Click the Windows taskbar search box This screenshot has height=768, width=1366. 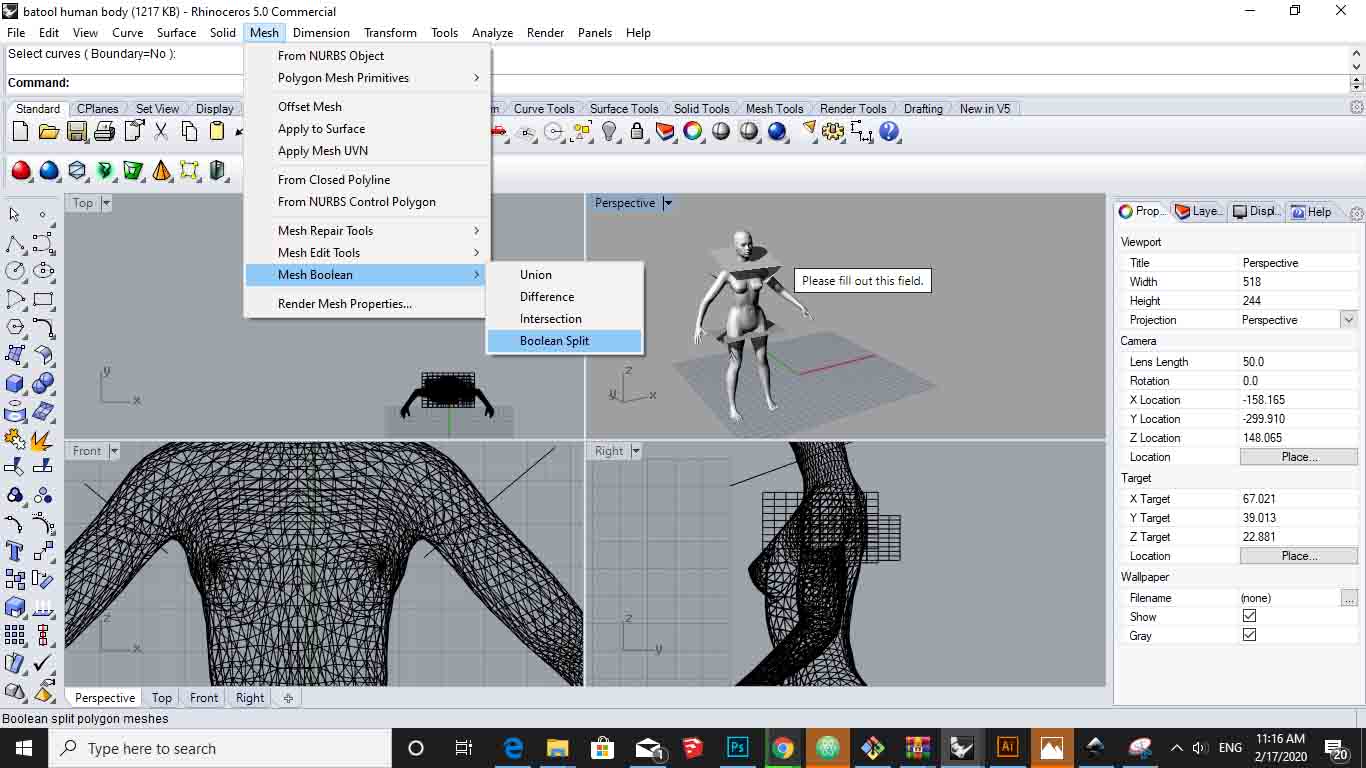tap(220, 748)
